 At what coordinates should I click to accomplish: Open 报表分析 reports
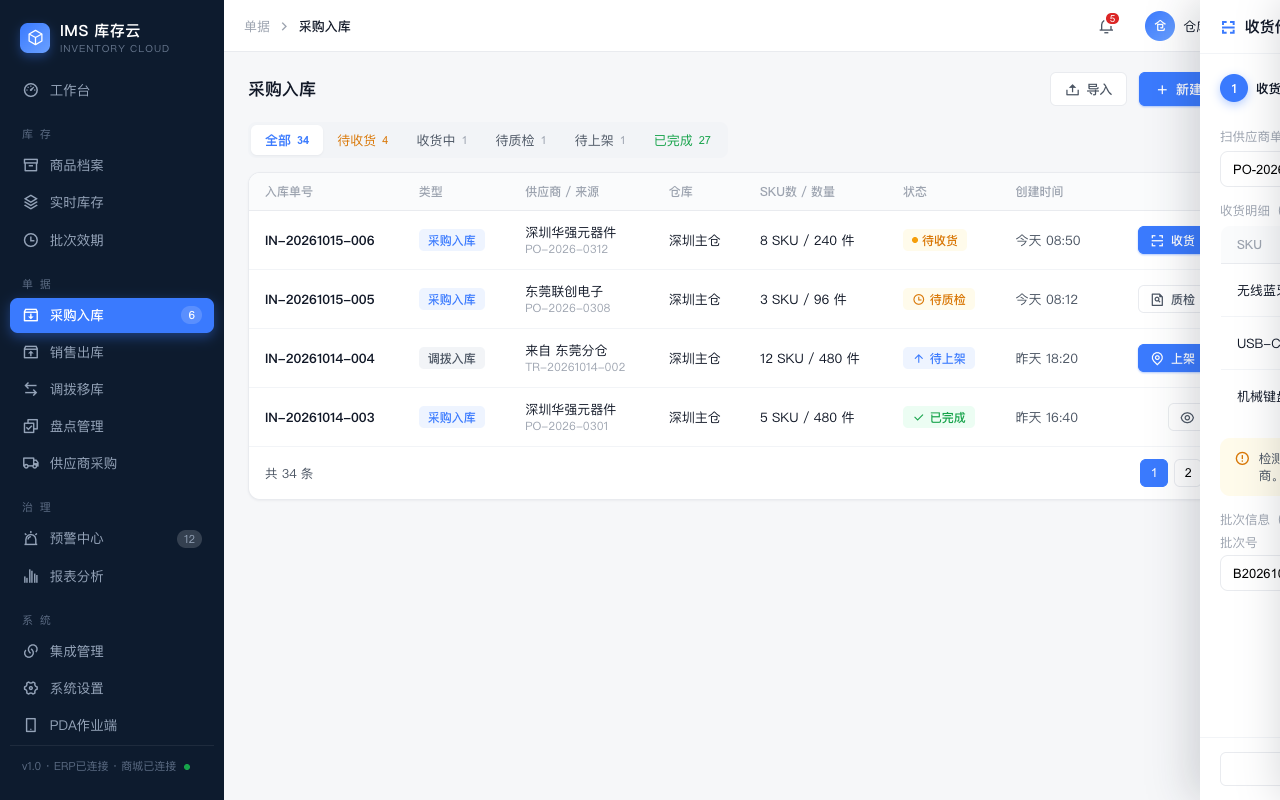coord(112,576)
